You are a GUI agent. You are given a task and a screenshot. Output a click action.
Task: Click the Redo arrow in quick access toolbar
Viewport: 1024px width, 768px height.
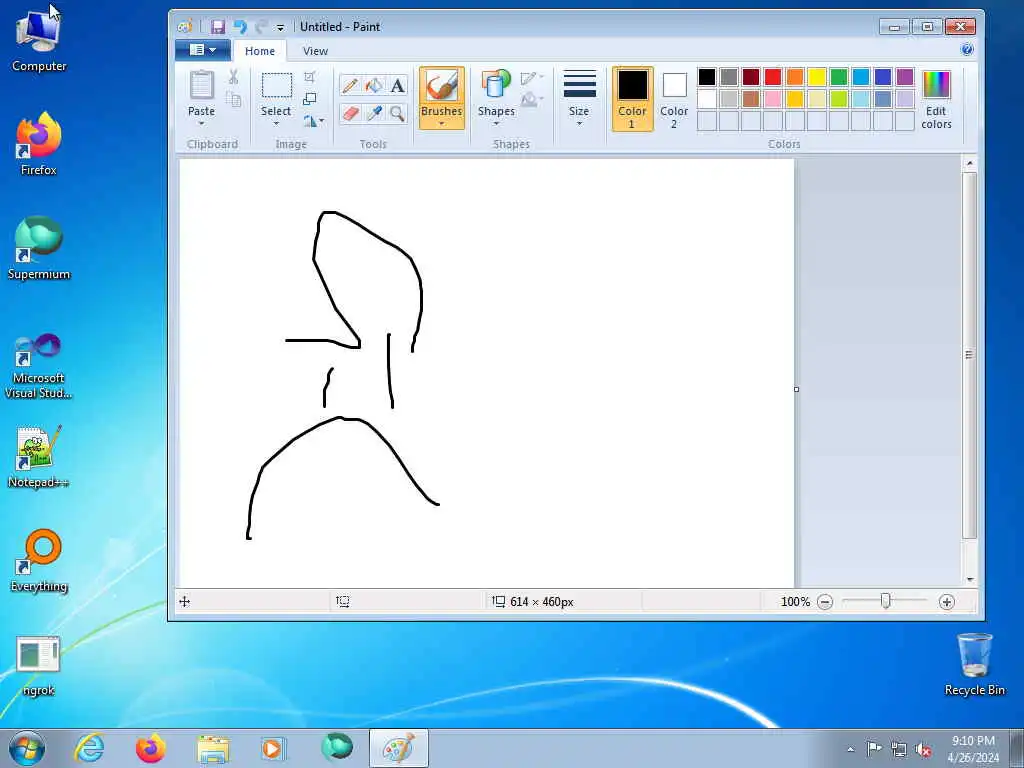261,27
